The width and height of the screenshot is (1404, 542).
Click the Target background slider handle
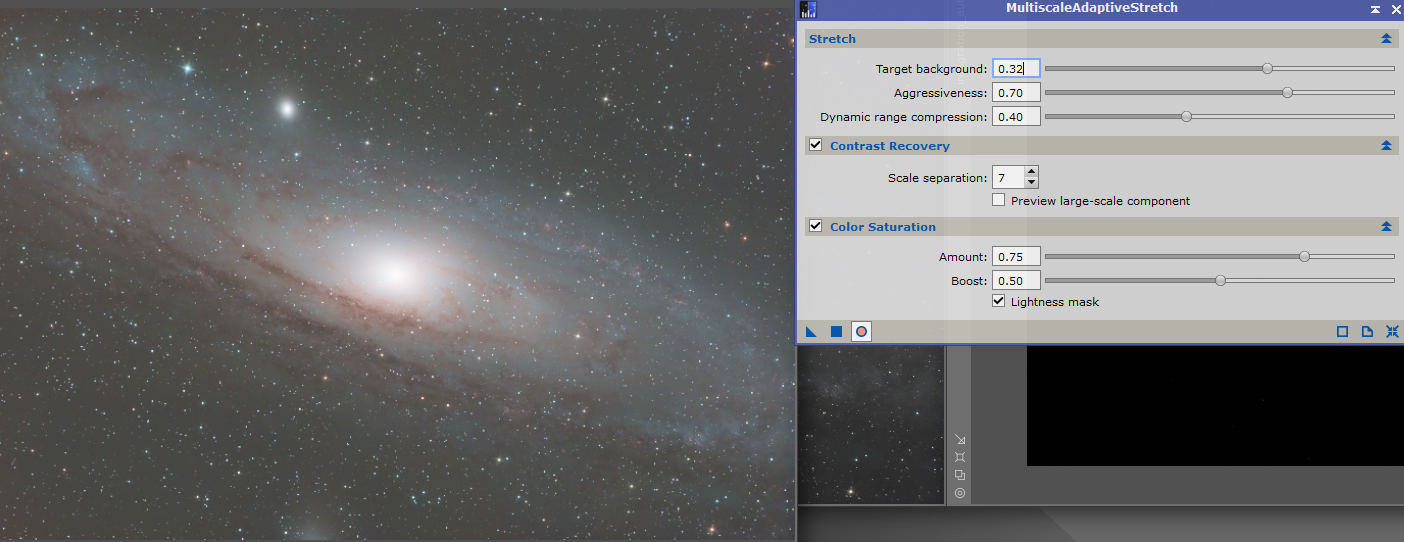(1267, 68)
